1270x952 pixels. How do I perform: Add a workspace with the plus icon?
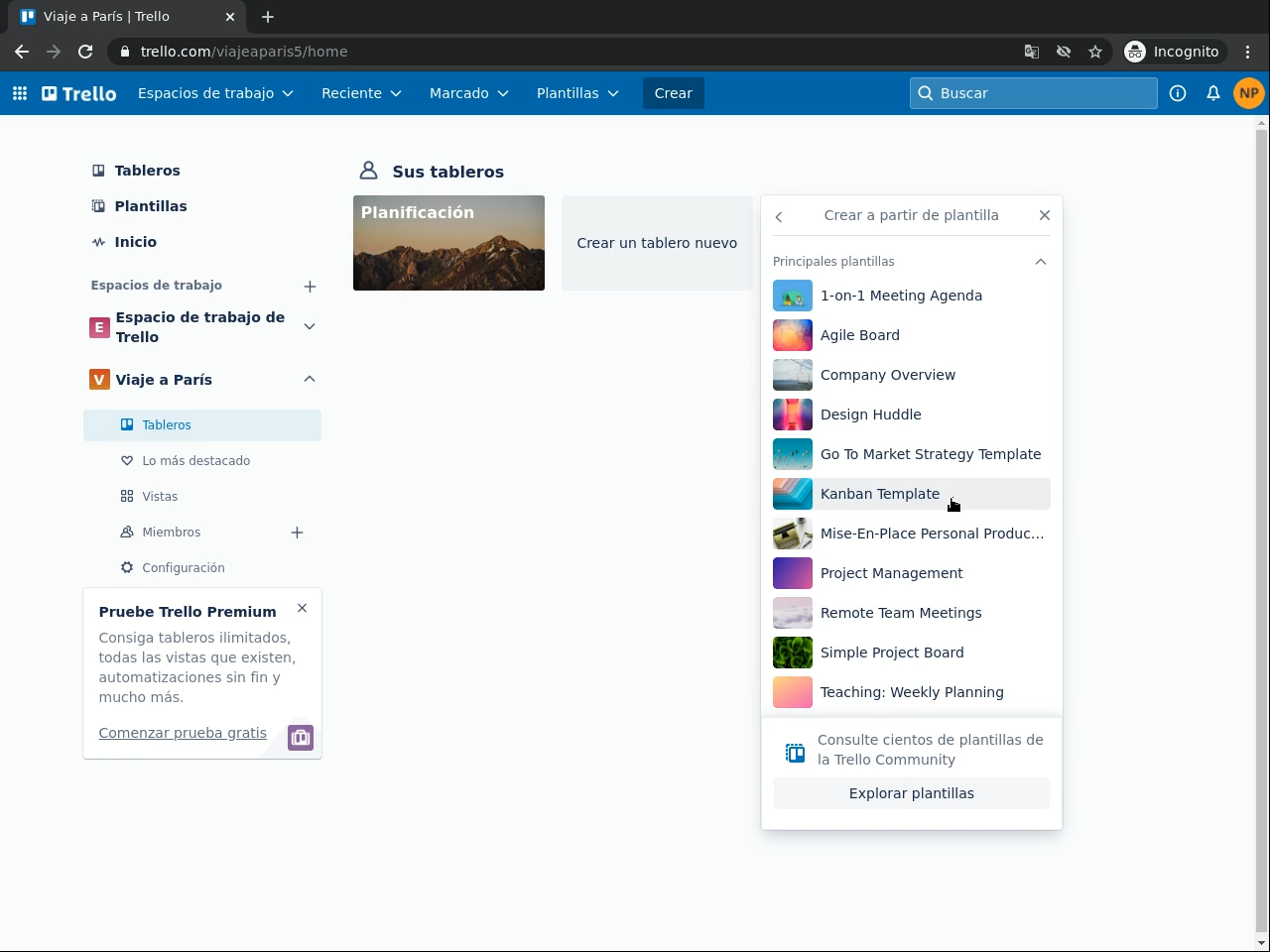tap(310, 287)
